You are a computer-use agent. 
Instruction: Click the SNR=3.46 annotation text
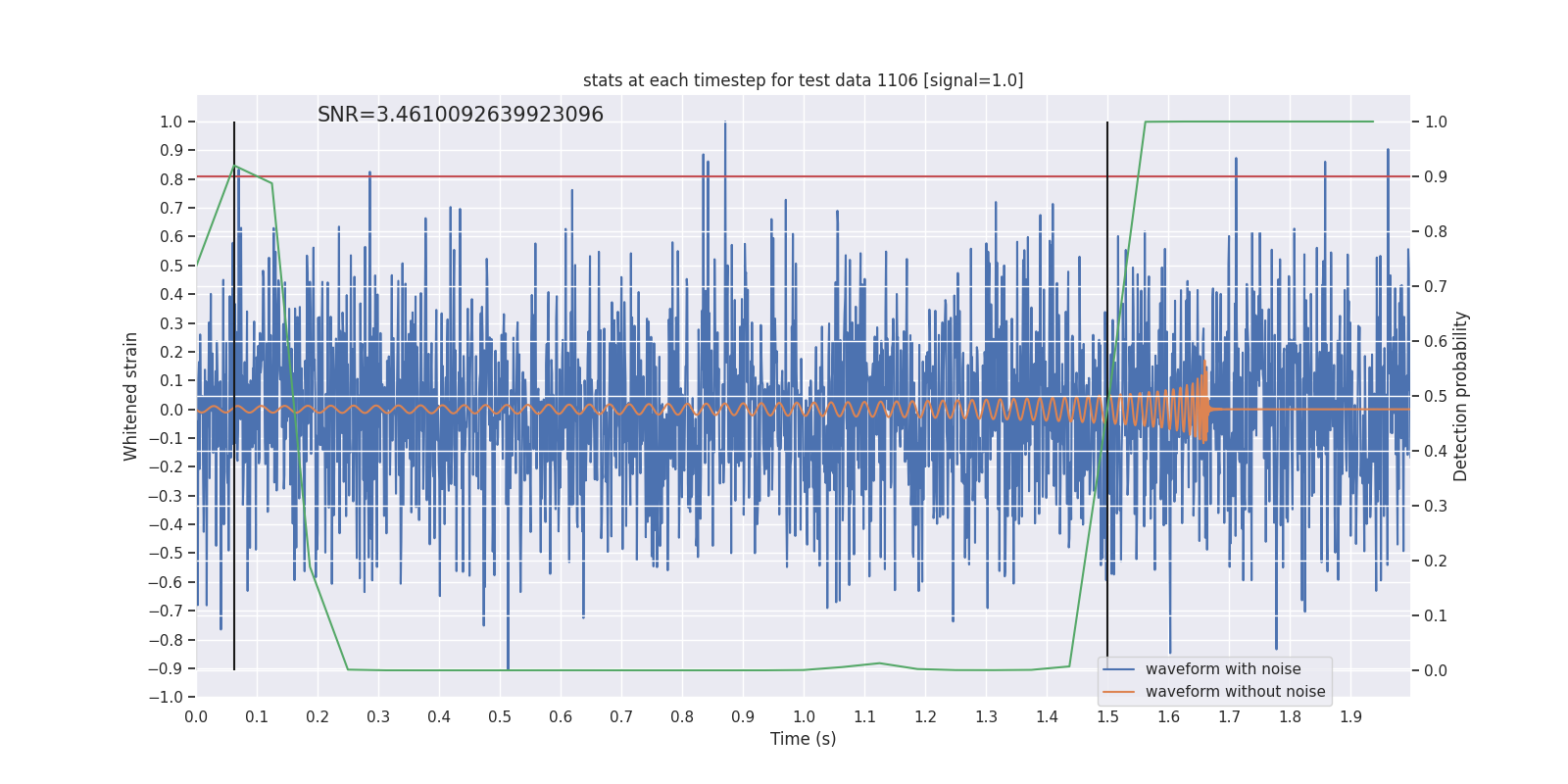tap(461, 115)
